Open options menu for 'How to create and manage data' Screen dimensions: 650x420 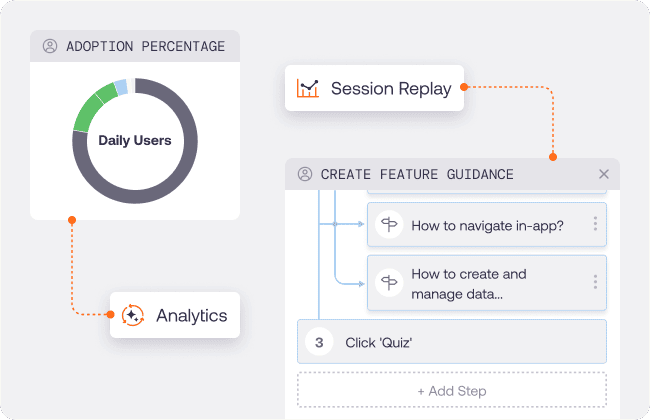pyautogui.click(x=595, y=282)
